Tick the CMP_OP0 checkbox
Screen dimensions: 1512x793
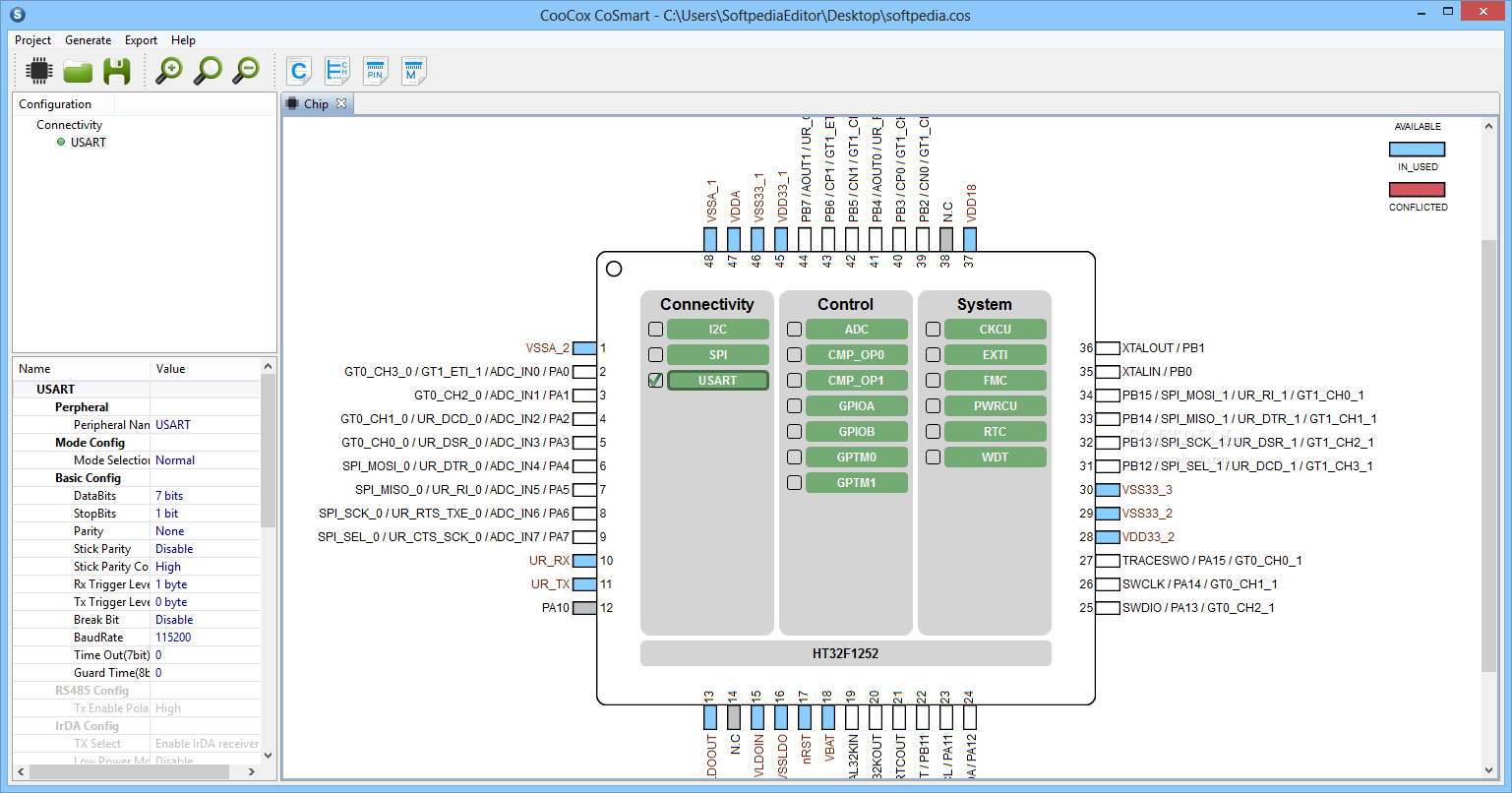[795, 355]
